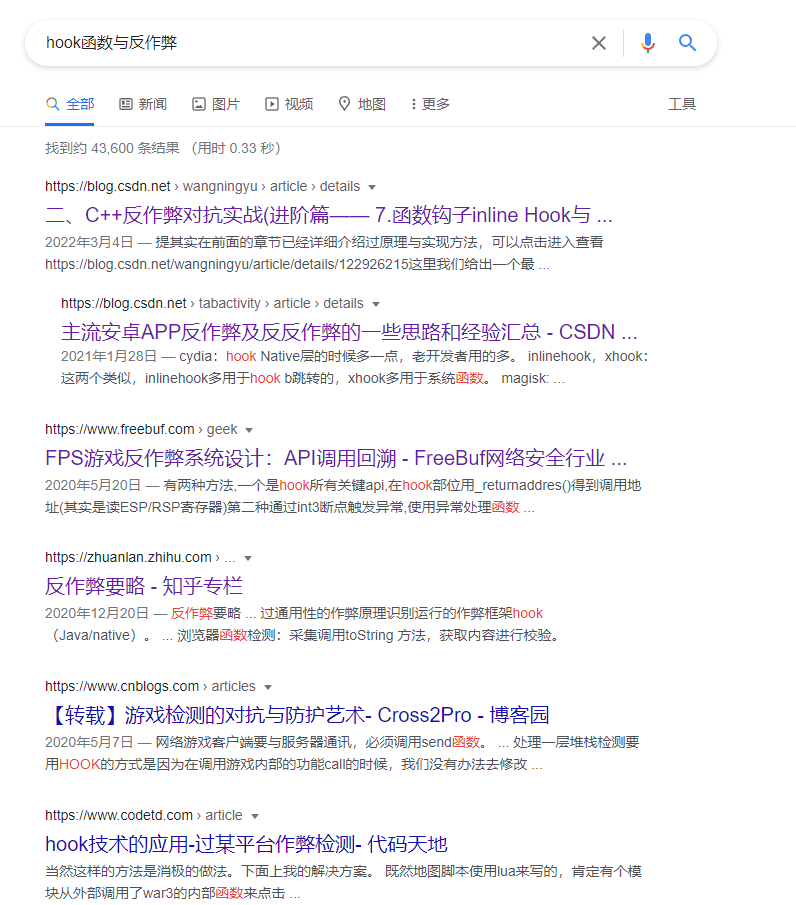Clear the search box with the X icon
This screenshot has height=905, width=796.
pyautogui.click(x=599, y=43)
